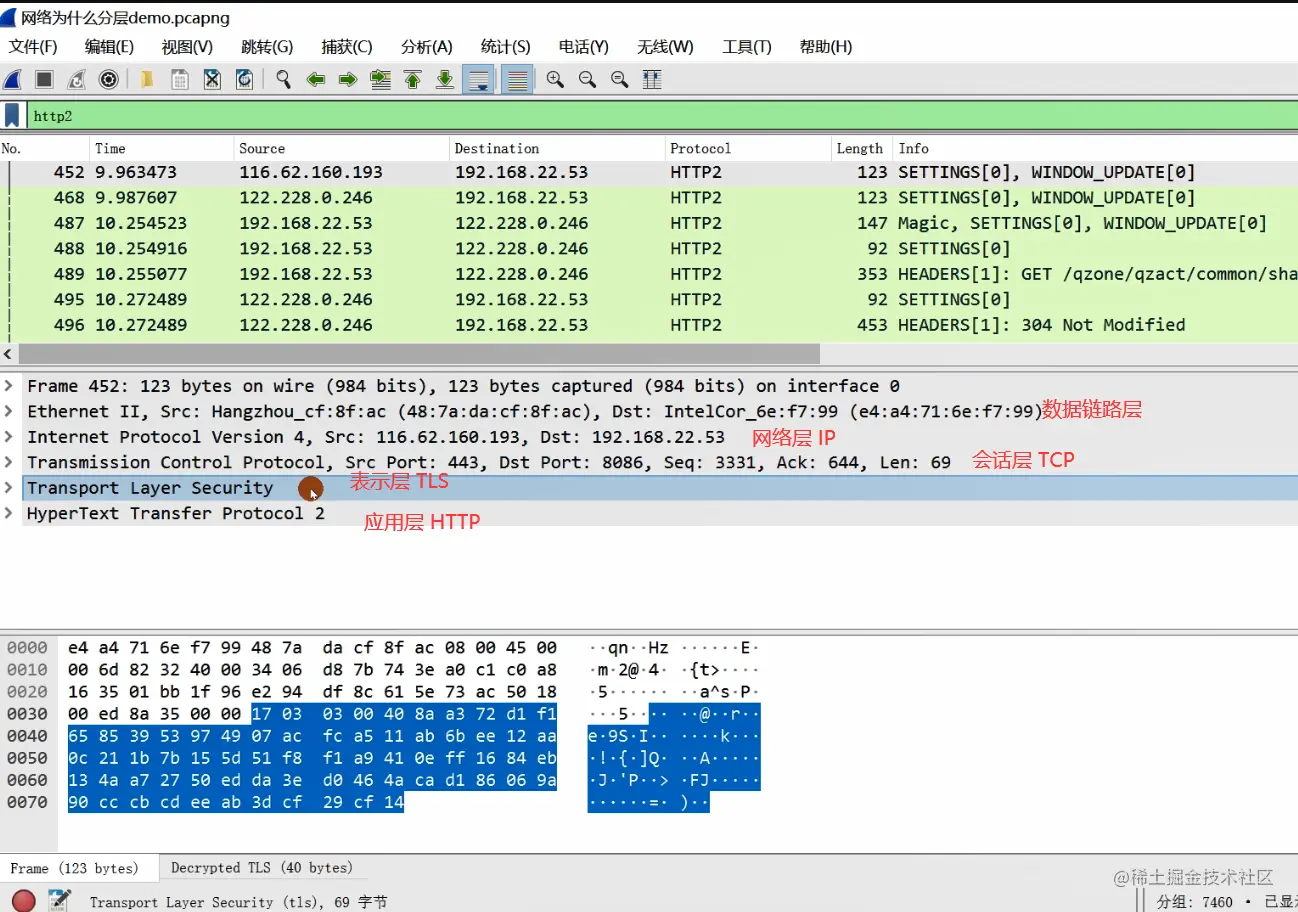Image resolution: width=1298 pixels, height=912 pixels.
Task: Restart the current capture
Action: tap(76, 80)
